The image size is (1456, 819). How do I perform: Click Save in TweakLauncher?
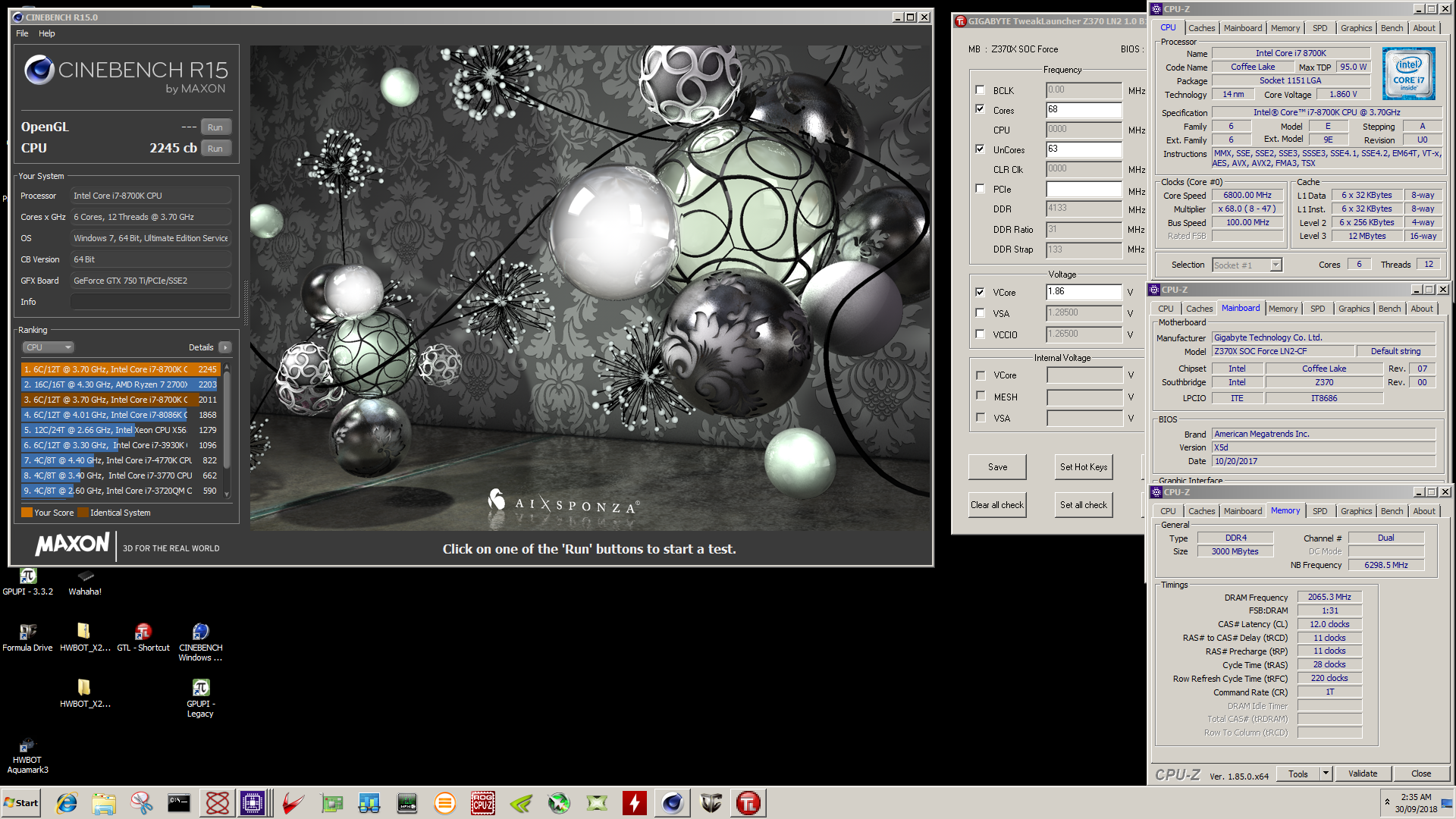[x=997, y=467]
